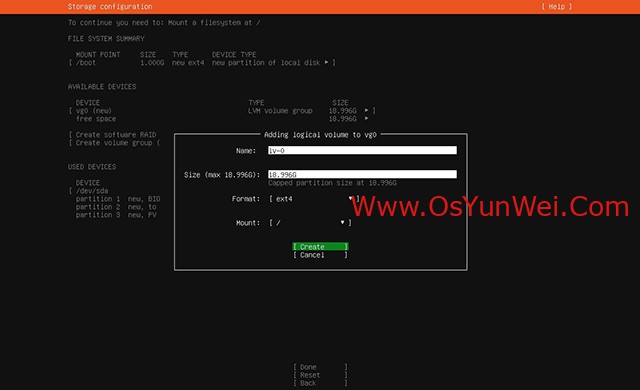Select partition 1 row under /dev/sda
Viewport: 640px width, 390px height.
click(118, 199)
